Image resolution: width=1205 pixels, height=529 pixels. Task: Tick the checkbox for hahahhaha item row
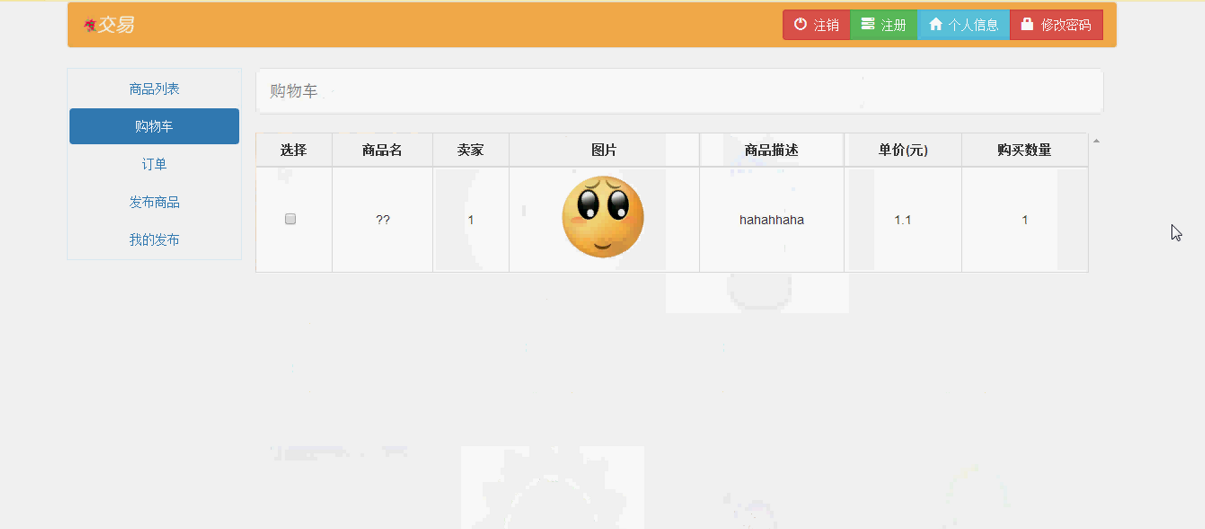291,219
